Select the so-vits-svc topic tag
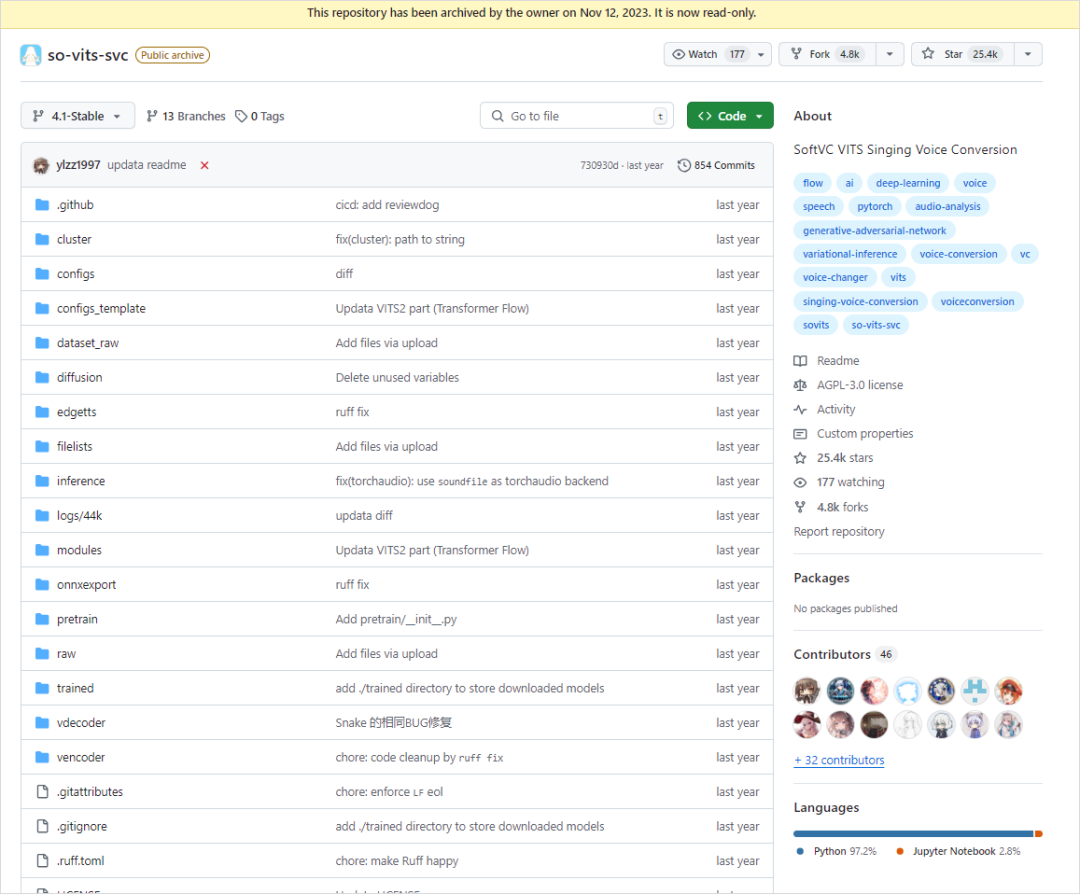Image resolution: width=1080 pixels, height=894 pixels. [875, 325]
